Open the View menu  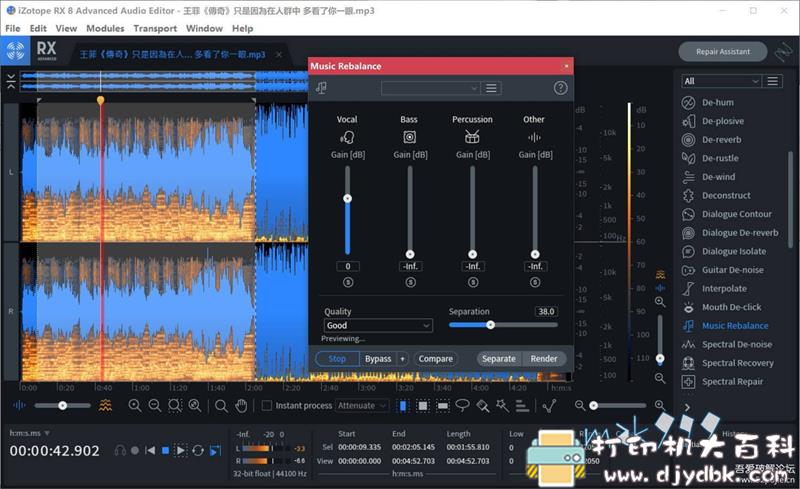(66, 28)
